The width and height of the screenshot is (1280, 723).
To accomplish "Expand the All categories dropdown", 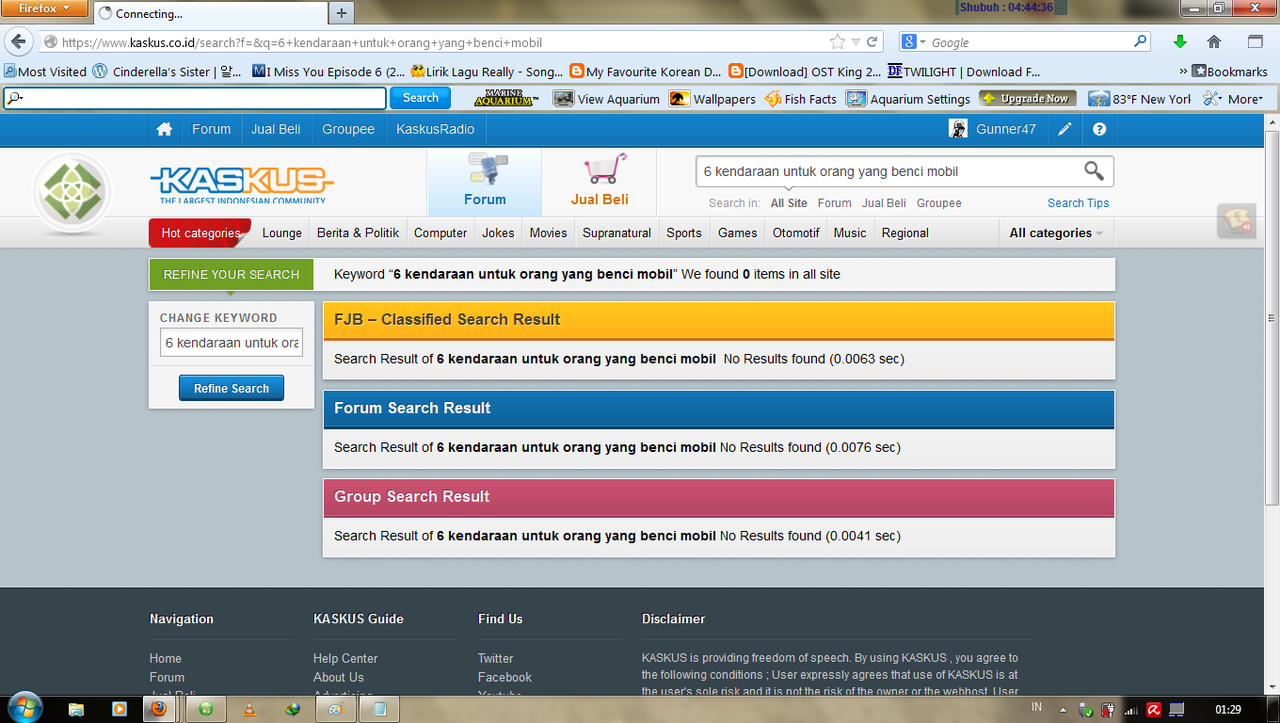I will [1056, 233].
